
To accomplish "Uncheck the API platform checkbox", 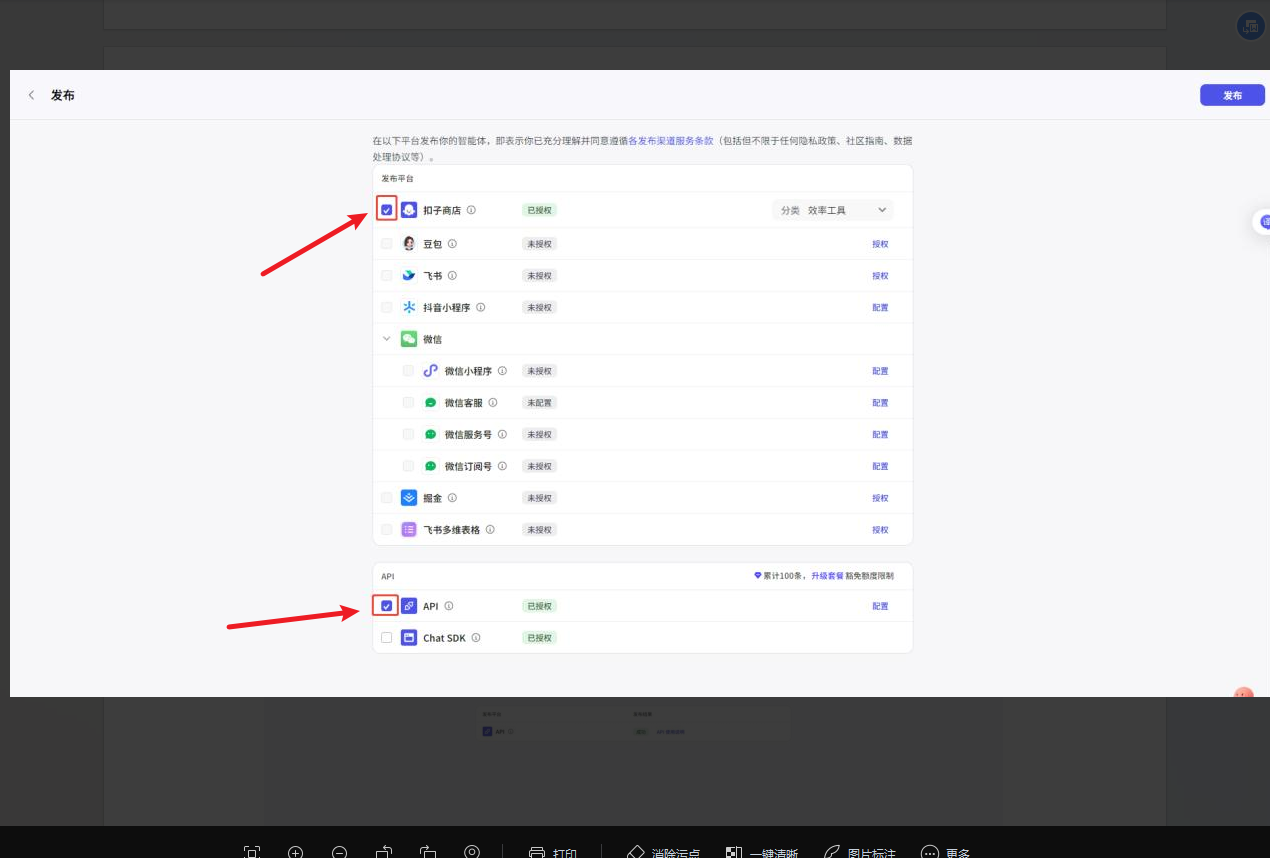I will click(x=387, y=606).
